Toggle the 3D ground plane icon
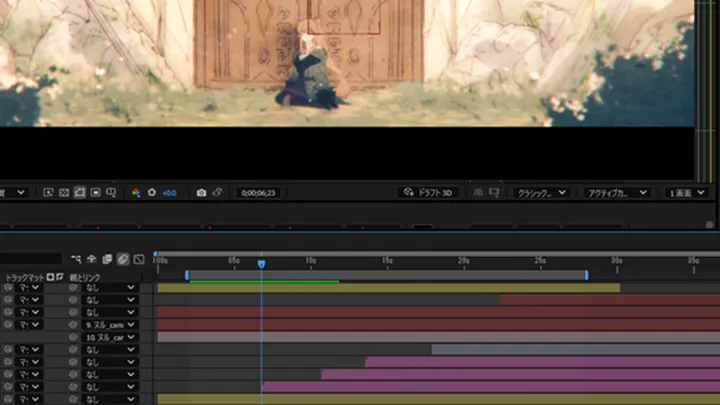Image resolution: width=720 pixels, height=405 pixels. click(478, 192)
